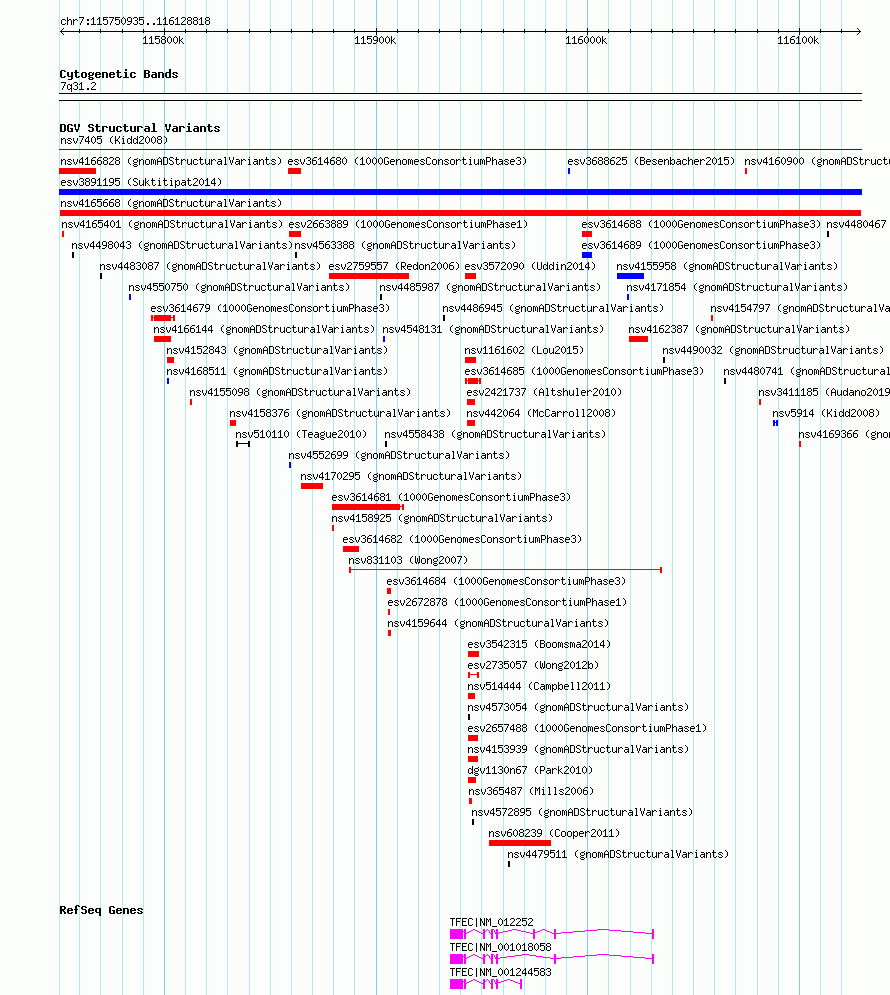
Task: Select the esv3614681 variant label
Action: [x=451, y=497]
